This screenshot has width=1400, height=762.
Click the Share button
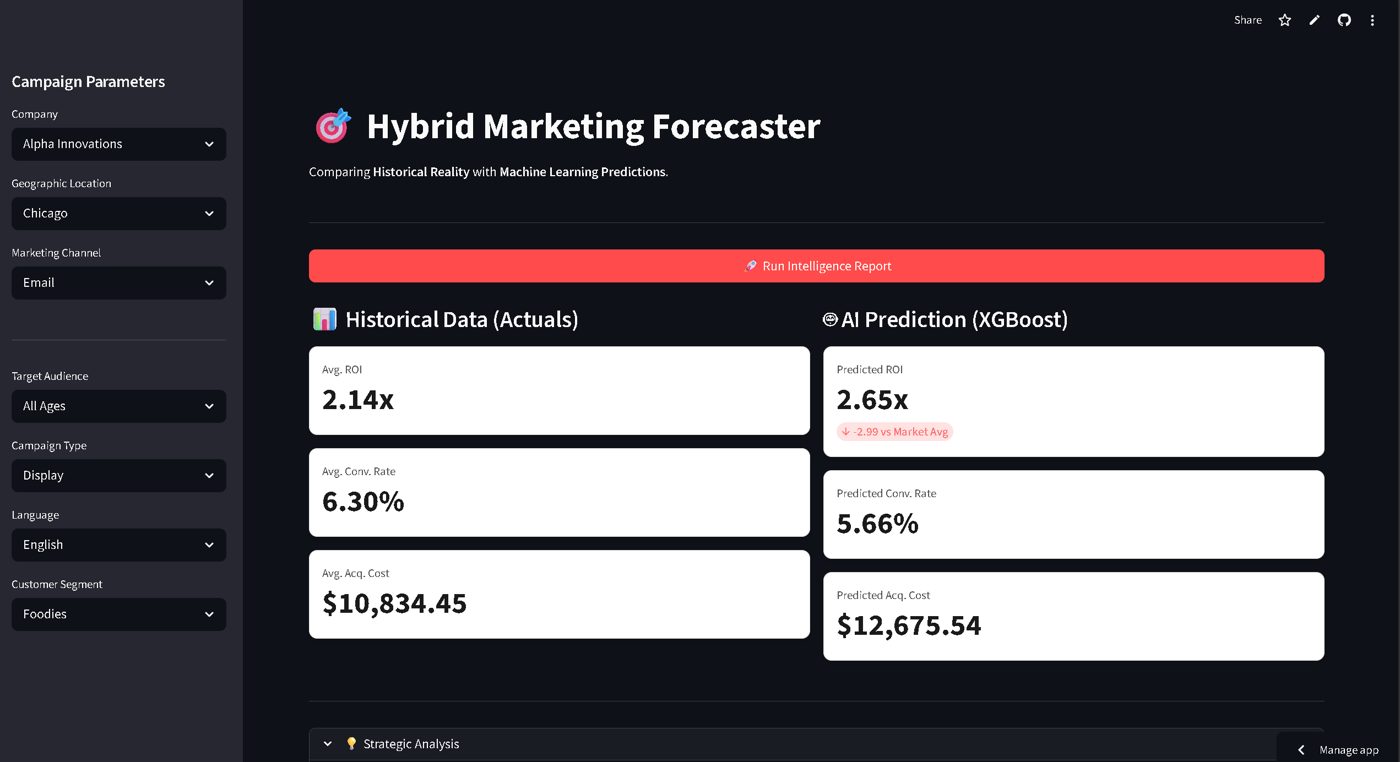click(x=1248, y=20)
